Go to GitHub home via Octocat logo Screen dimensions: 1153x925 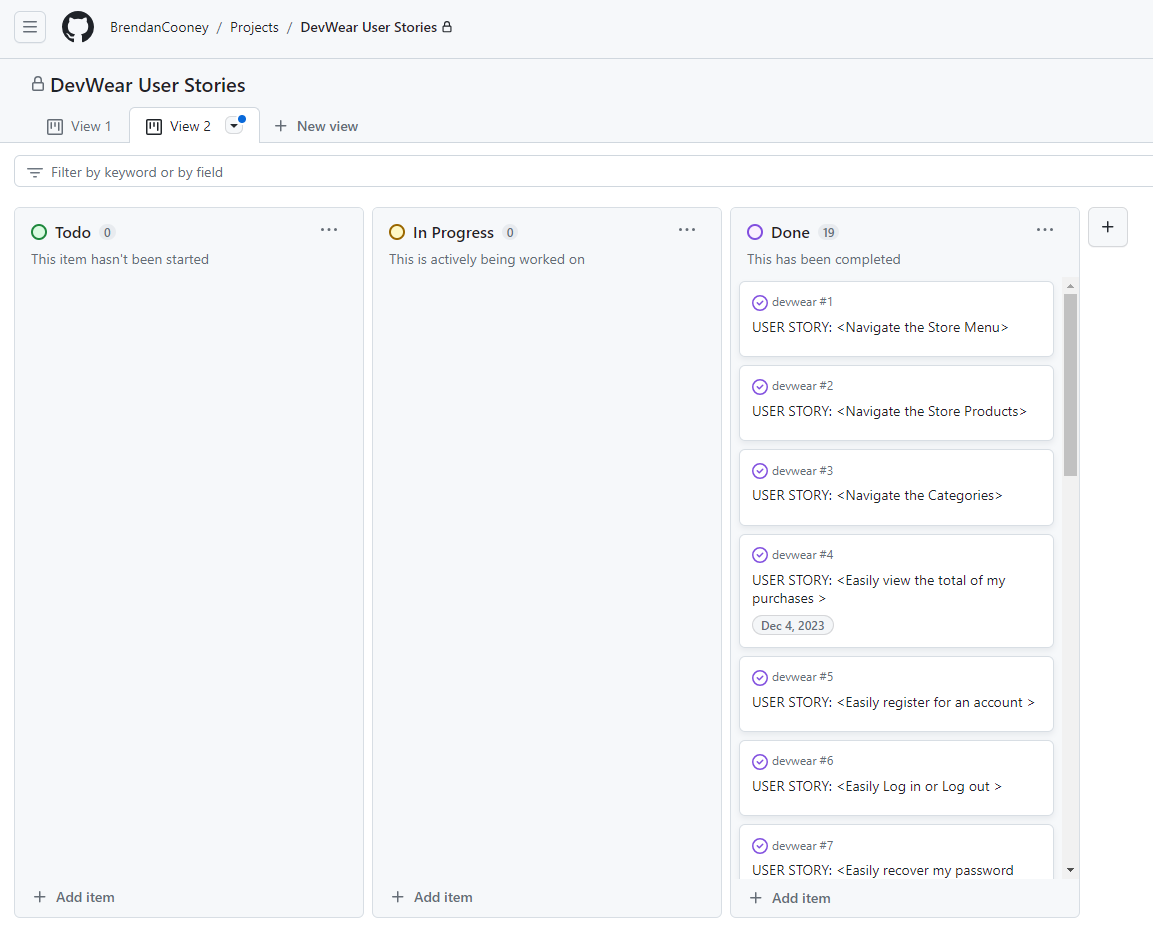[x=78, y=27]
